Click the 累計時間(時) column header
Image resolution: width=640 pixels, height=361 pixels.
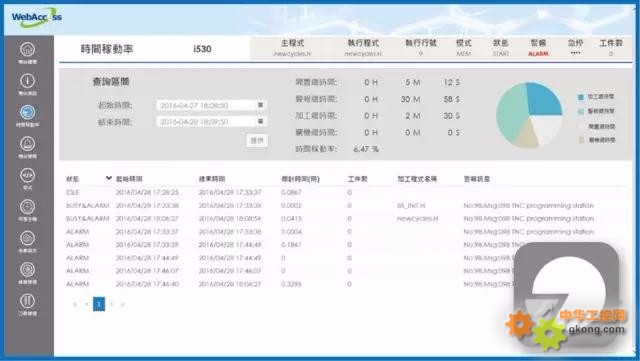click(300, 179)
